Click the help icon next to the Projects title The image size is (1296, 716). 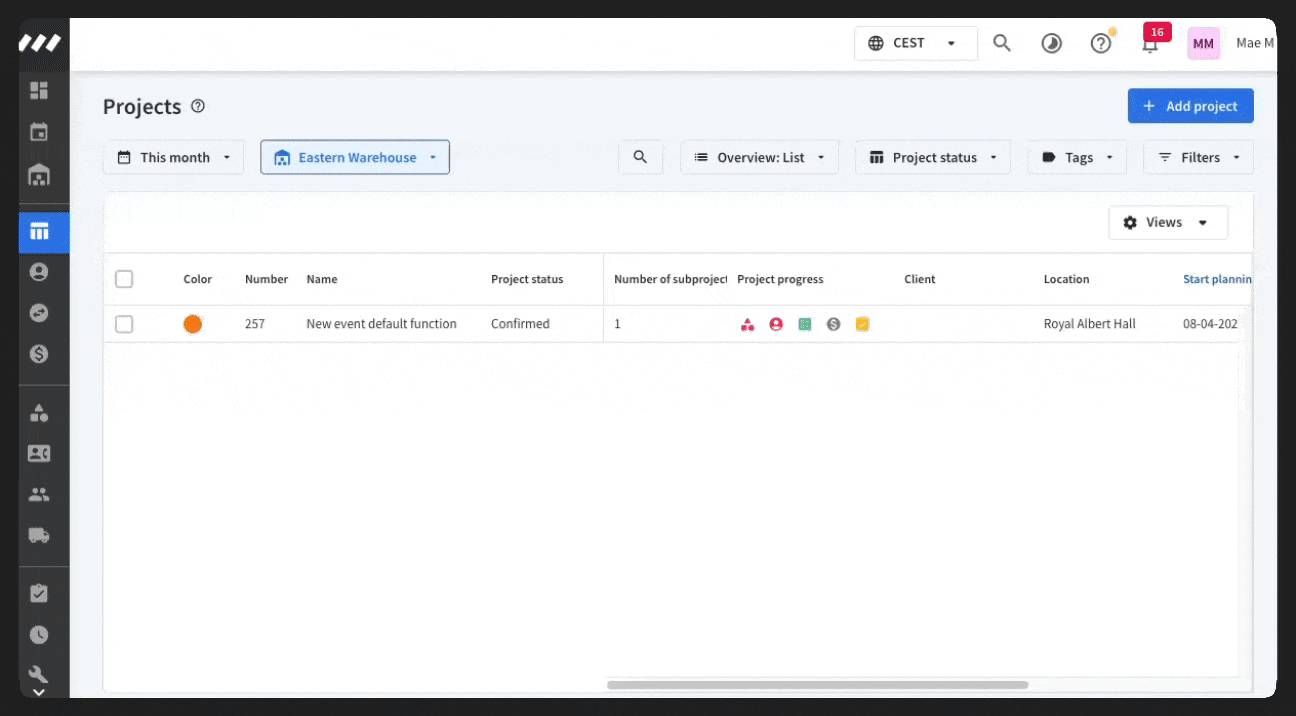point(198,106)
